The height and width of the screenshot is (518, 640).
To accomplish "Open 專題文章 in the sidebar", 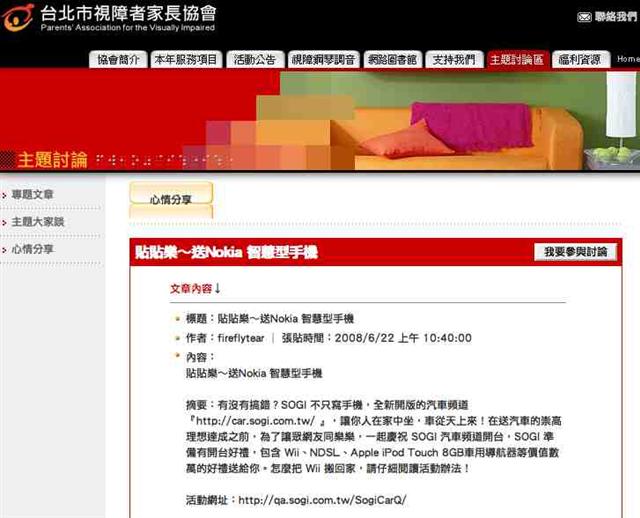I will point(32,194).
